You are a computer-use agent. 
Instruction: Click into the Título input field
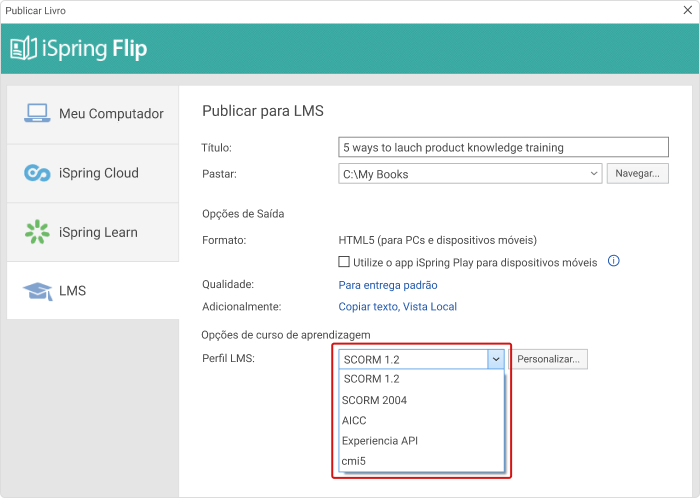(503, 147)
